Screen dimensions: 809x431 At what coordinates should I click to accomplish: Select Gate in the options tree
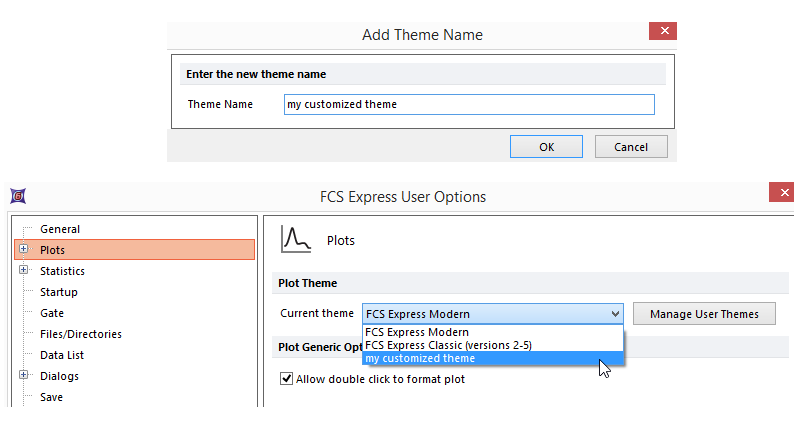click(x=52, y=313)
